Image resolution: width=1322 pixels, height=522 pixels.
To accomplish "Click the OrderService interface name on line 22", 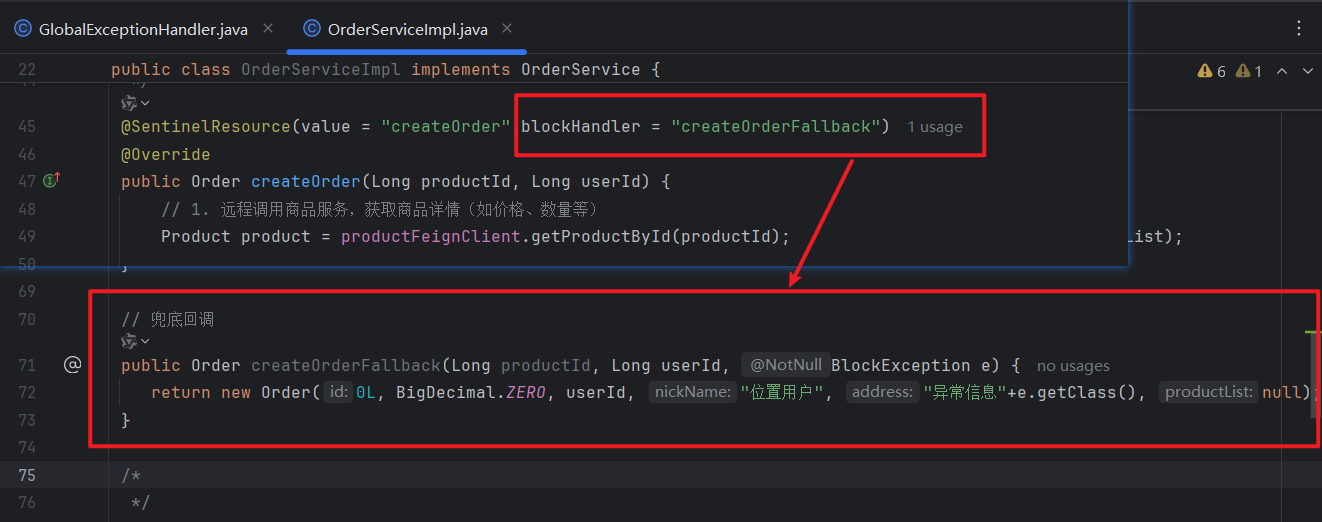I will tap(581, 70).
